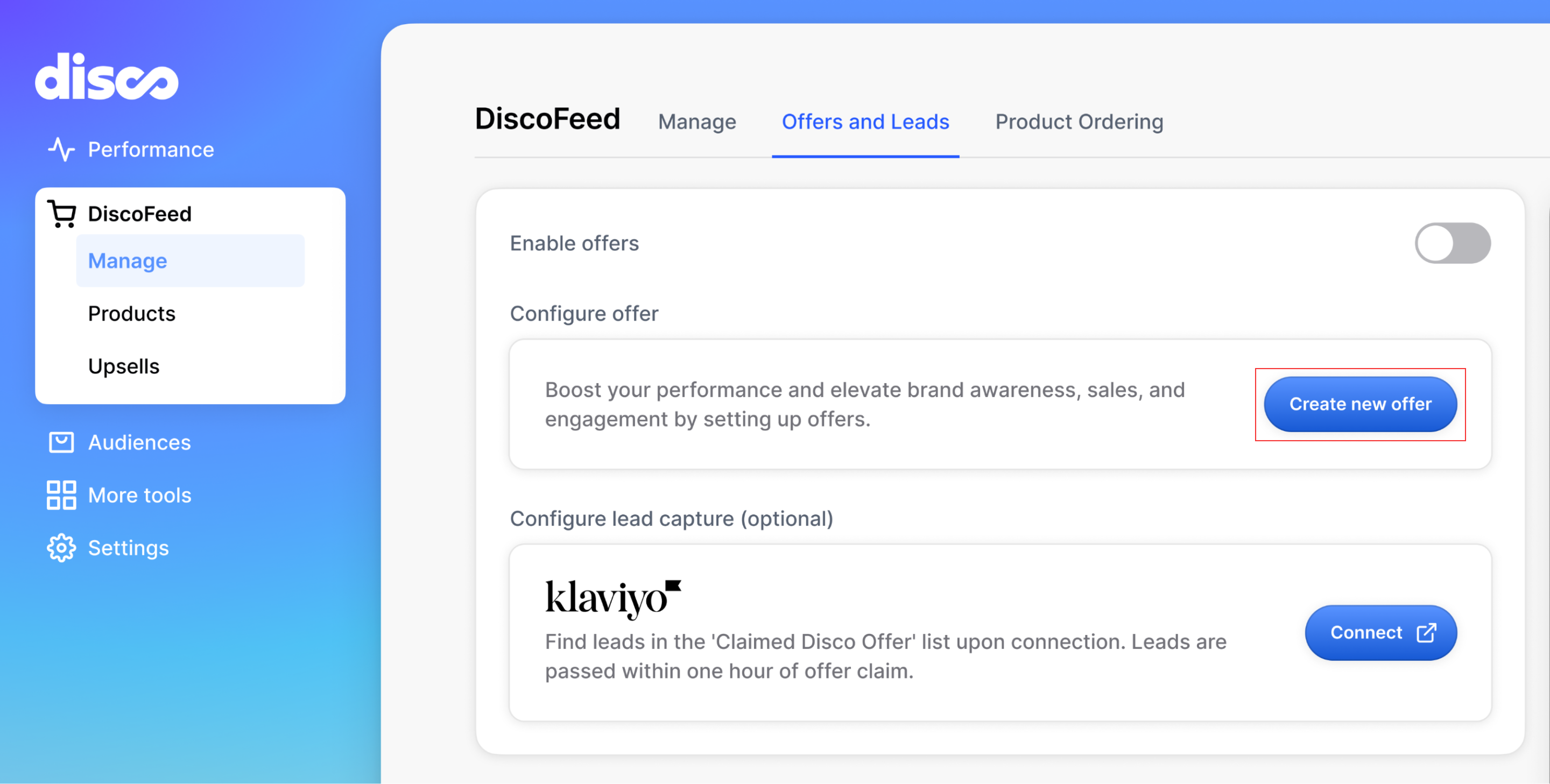
Task: Click the 'Find leads in the Claimed Disco Offer' text
Action: pyautogui.click(x=886, y=656)
